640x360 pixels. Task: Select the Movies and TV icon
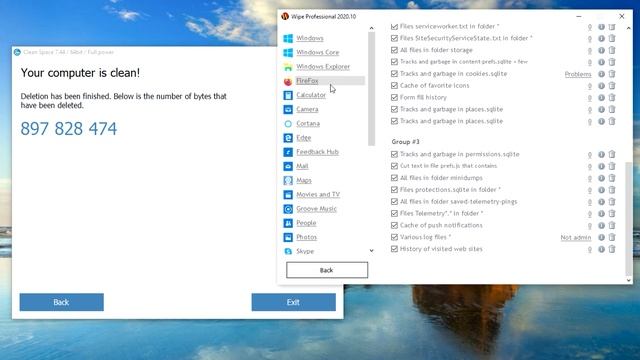(x=288, y=195)
